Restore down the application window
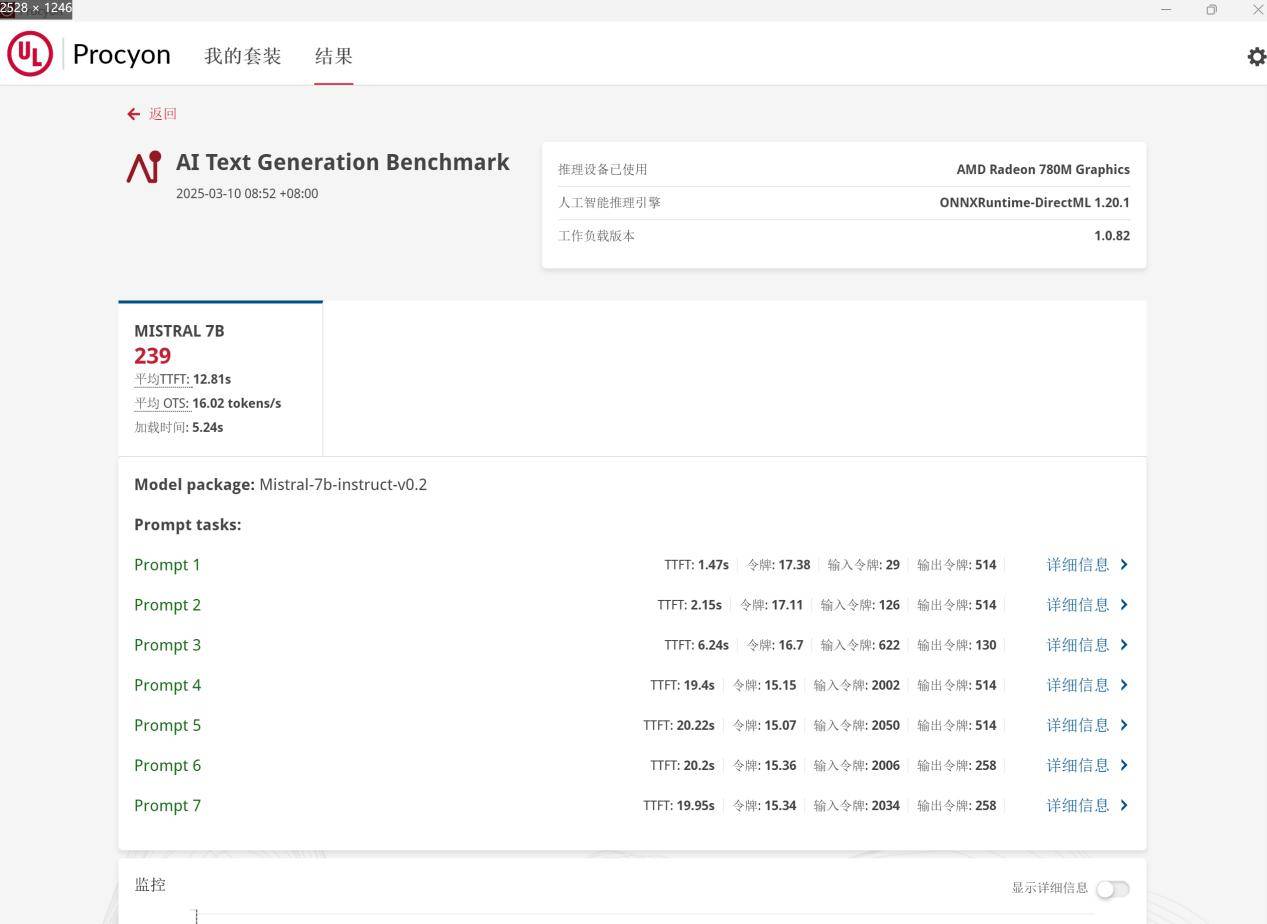Viewport: 1267px width, 924px height. (1211, 10)
